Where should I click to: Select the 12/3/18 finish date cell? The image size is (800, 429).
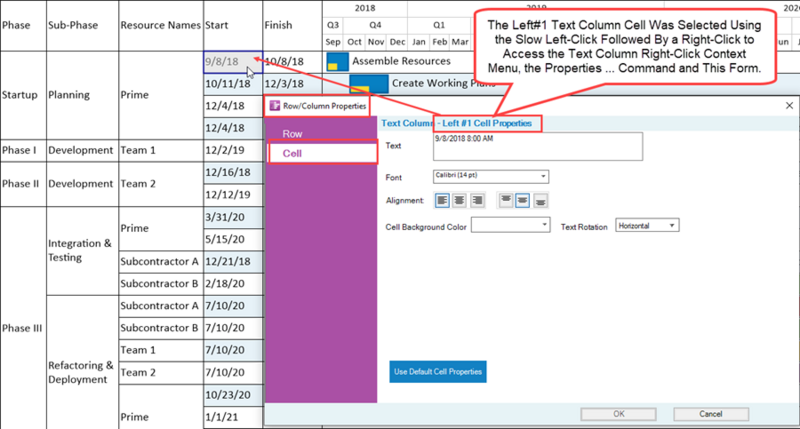coord(293,84)
